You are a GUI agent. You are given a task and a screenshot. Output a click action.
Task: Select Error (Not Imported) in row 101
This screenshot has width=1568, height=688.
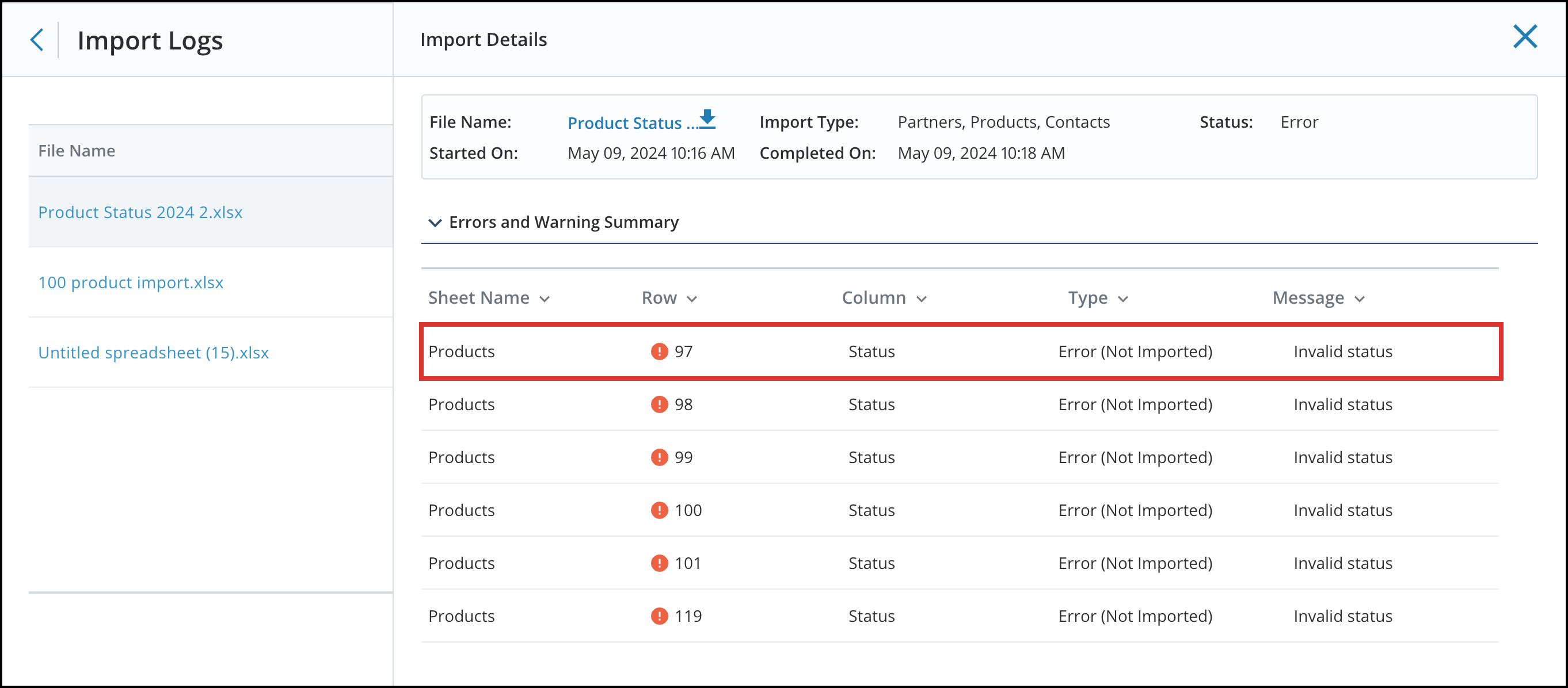[x=1135, y=563]
